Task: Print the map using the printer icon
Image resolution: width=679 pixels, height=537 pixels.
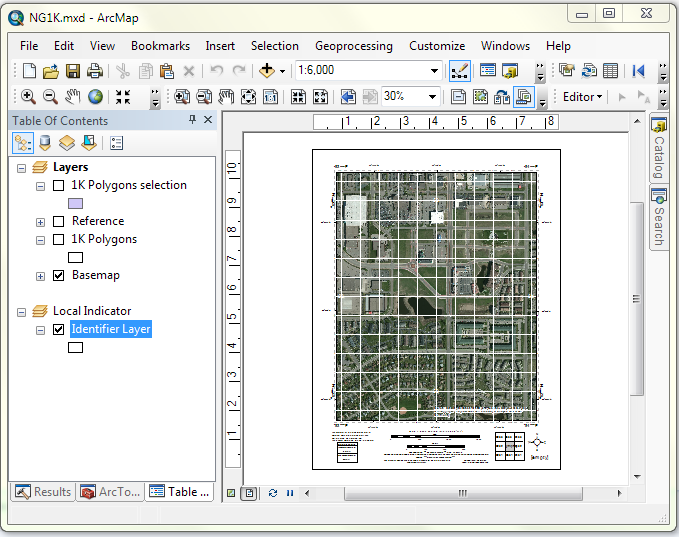Action: pyautogui.click(x=95, y=71)
